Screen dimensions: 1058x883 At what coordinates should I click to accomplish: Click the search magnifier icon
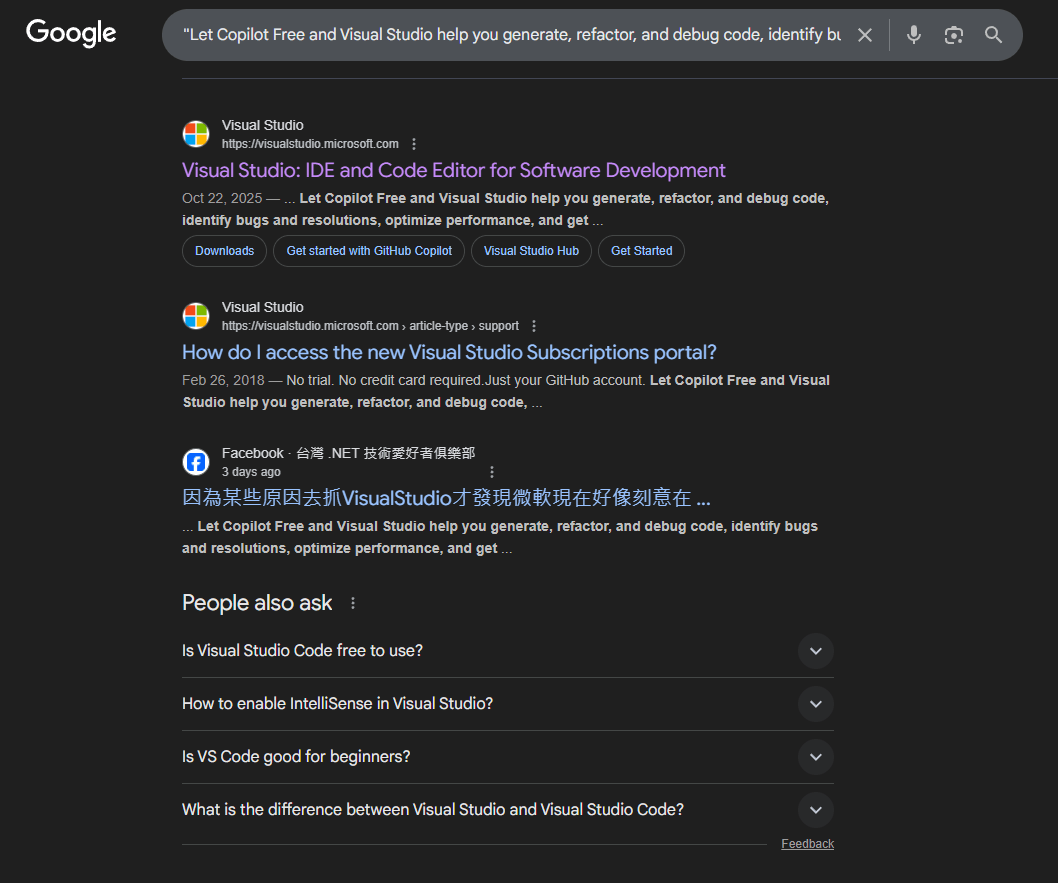[x=993, y=34]
